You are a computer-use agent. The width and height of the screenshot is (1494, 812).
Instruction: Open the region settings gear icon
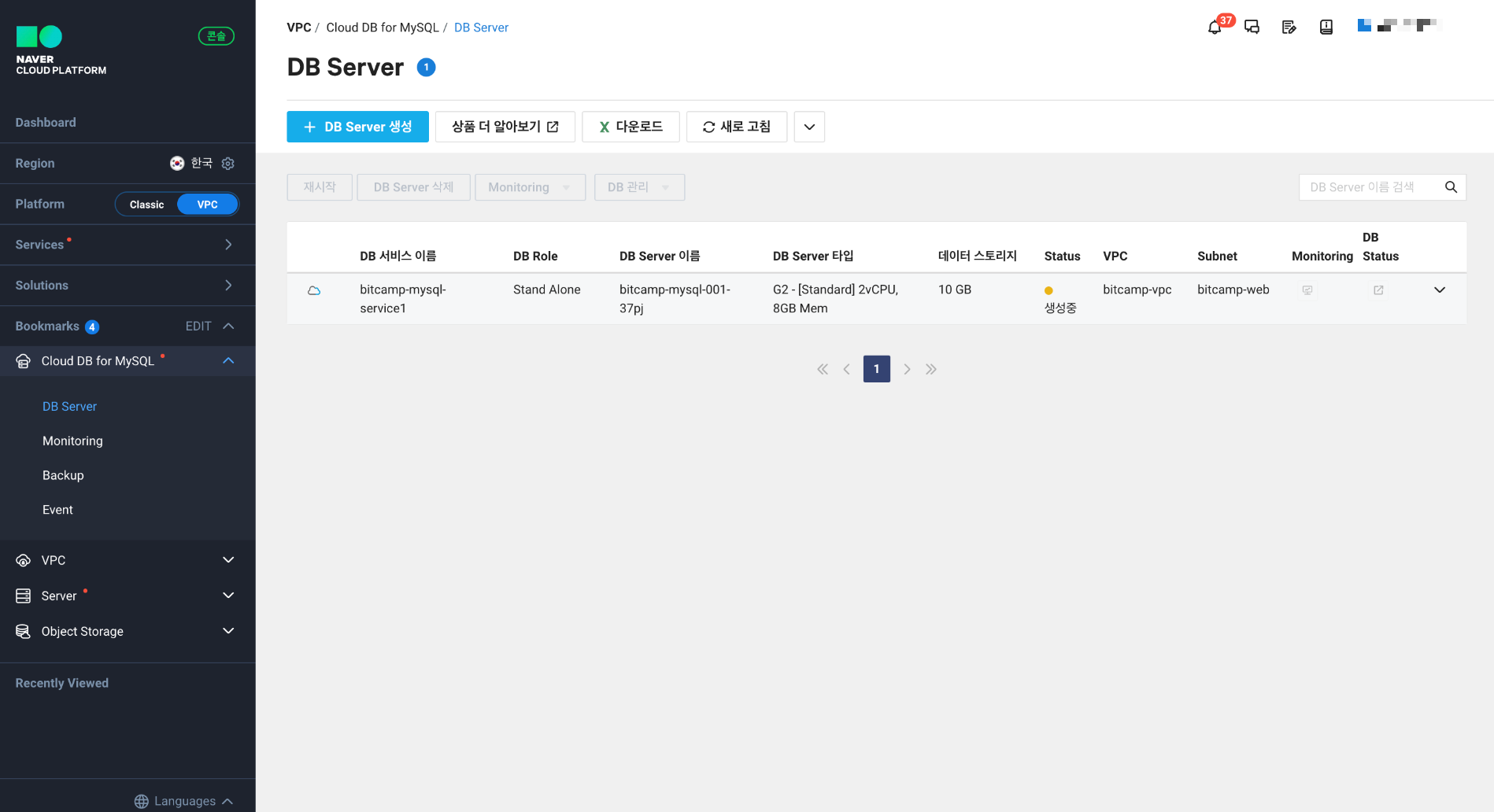pyautogui.click(x=228, y=164)
